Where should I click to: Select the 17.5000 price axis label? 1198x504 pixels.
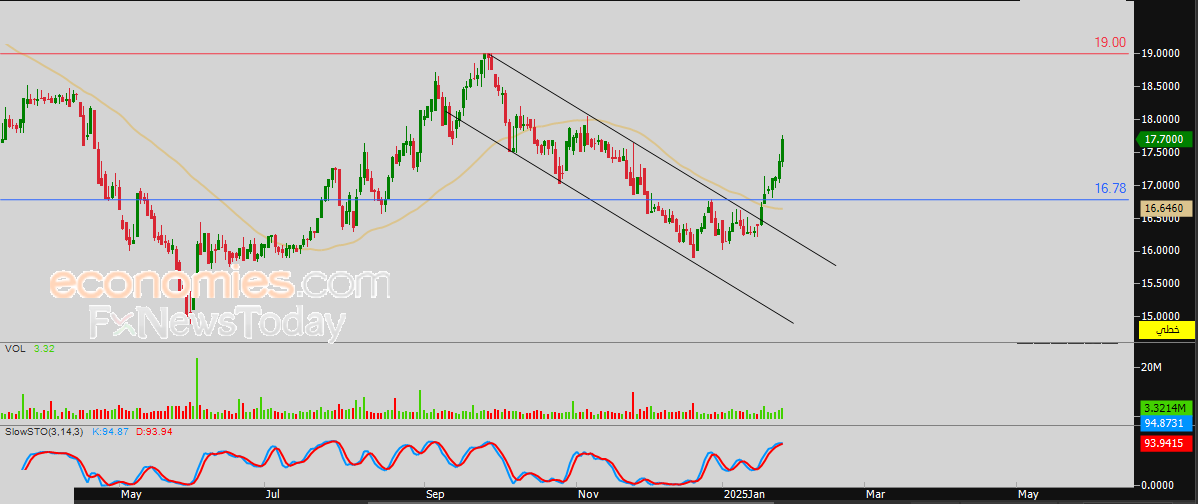[1161, 152]
